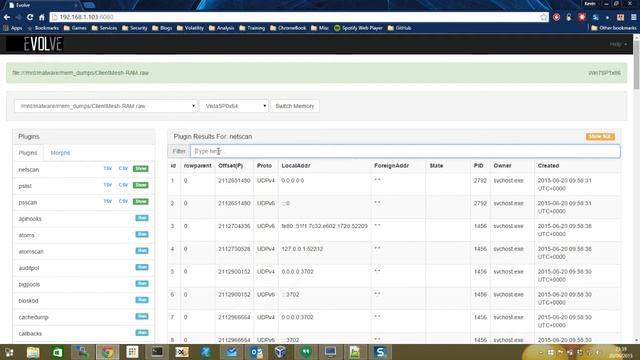This screenshot has width=640, height=360.
Task: Click the Switch Memory button
Action: tap(295, 106)
